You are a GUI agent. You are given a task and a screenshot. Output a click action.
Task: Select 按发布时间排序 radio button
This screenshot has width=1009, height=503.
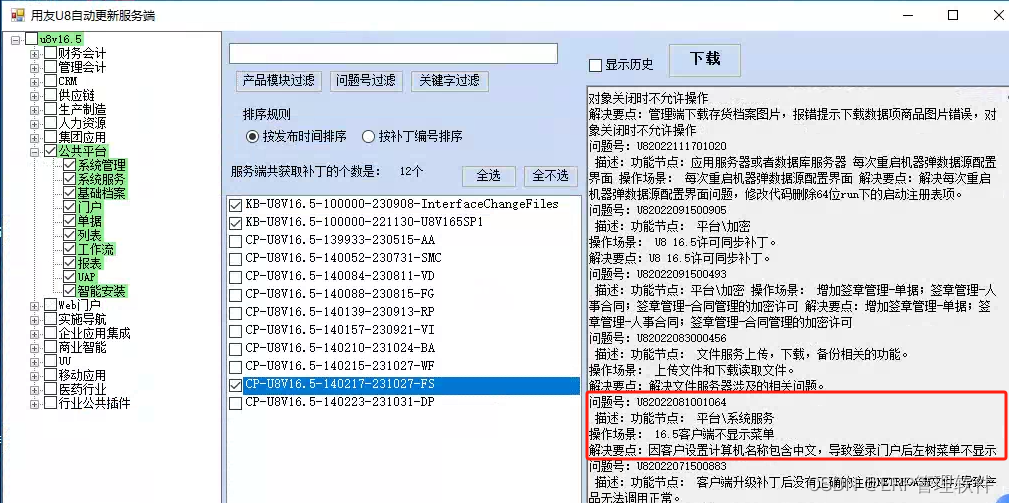[x=252, y=136]
